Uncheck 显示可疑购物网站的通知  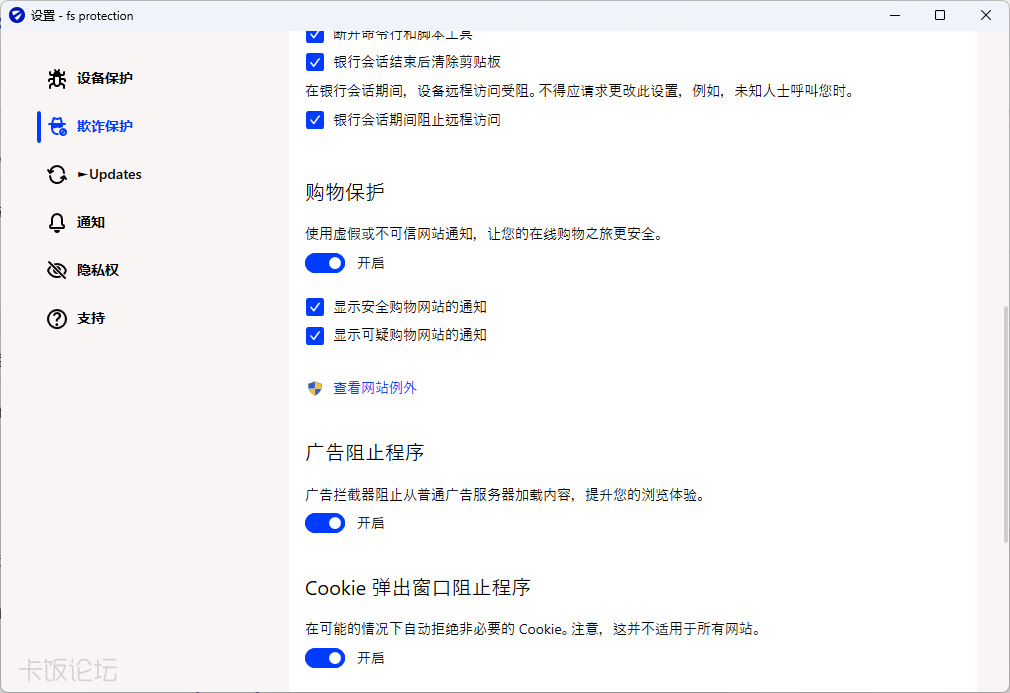point(315,336)
